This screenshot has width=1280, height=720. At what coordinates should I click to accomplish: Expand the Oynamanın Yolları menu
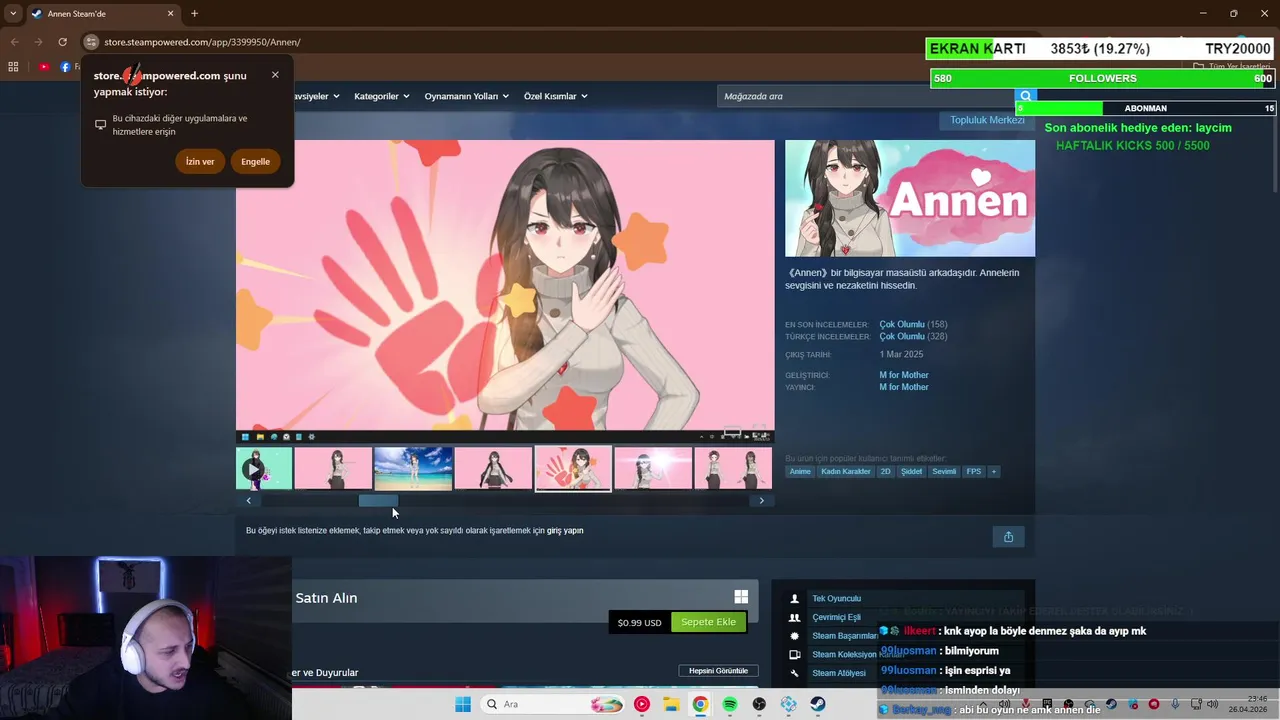(x=466, y=96)
